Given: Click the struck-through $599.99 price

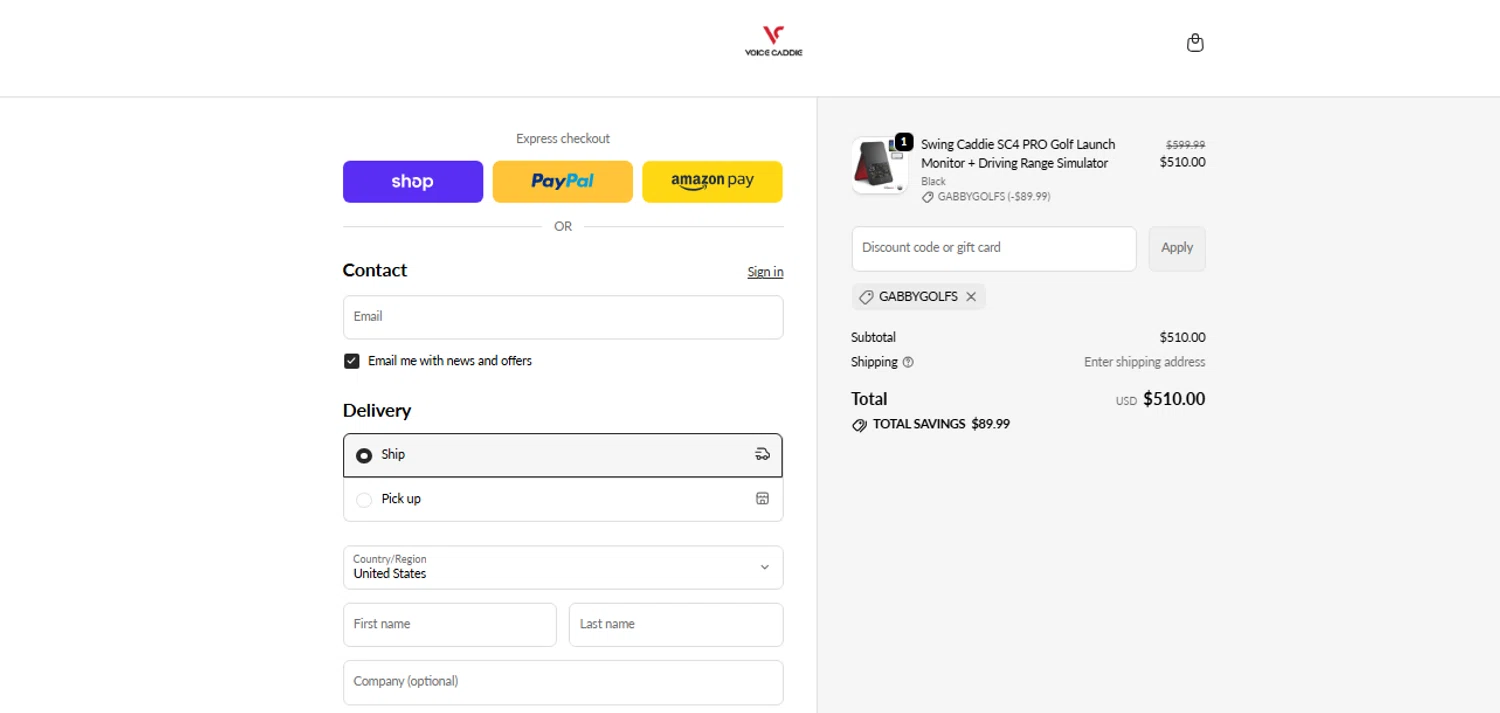Looking at the screenshot, I should click(x=1185, y=145).
